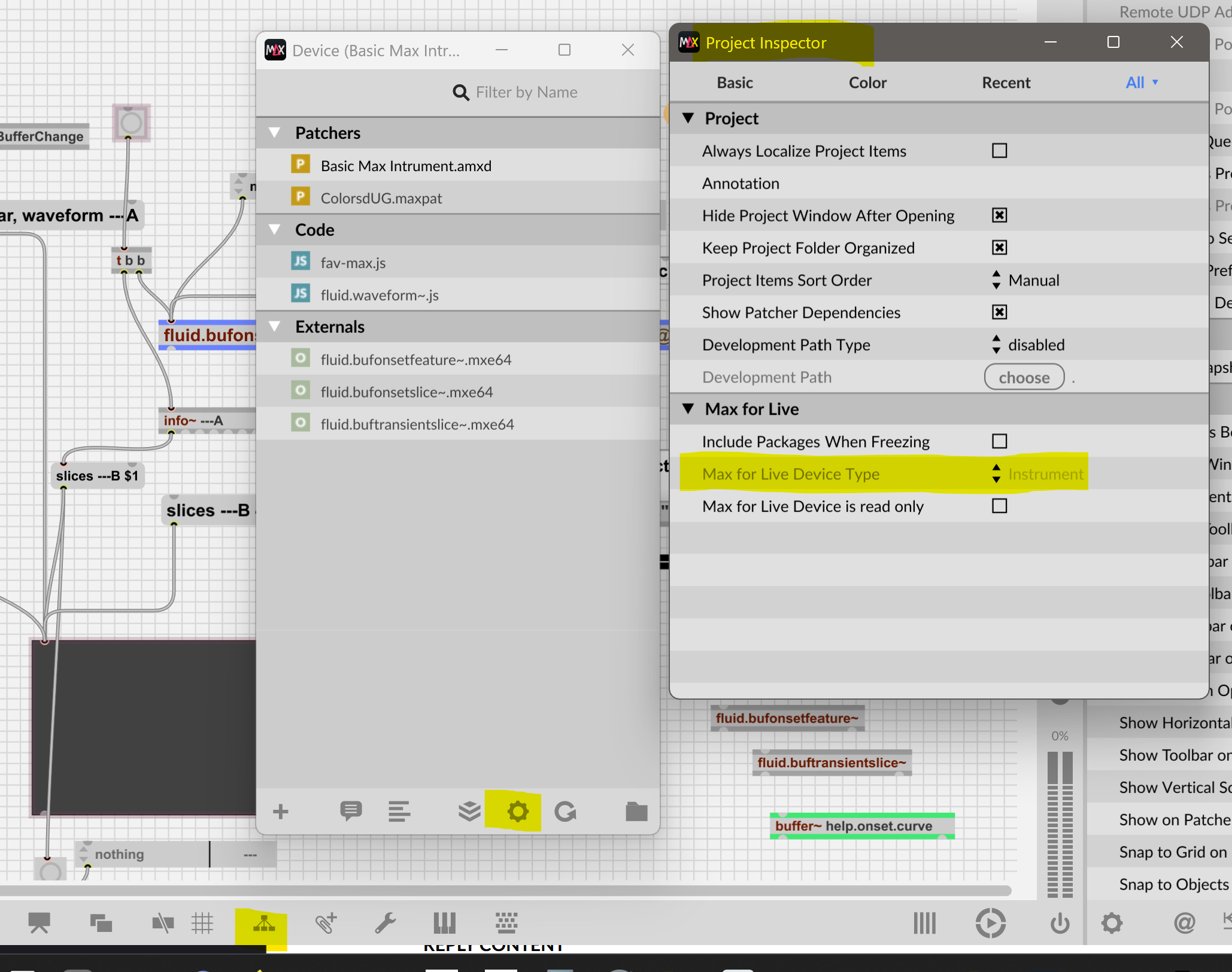The height and width of the screenshot is (972, 1232).
Task: Click the Annotation row in Project Inspector
Action: pyautogui.click(x=939, y=183)
